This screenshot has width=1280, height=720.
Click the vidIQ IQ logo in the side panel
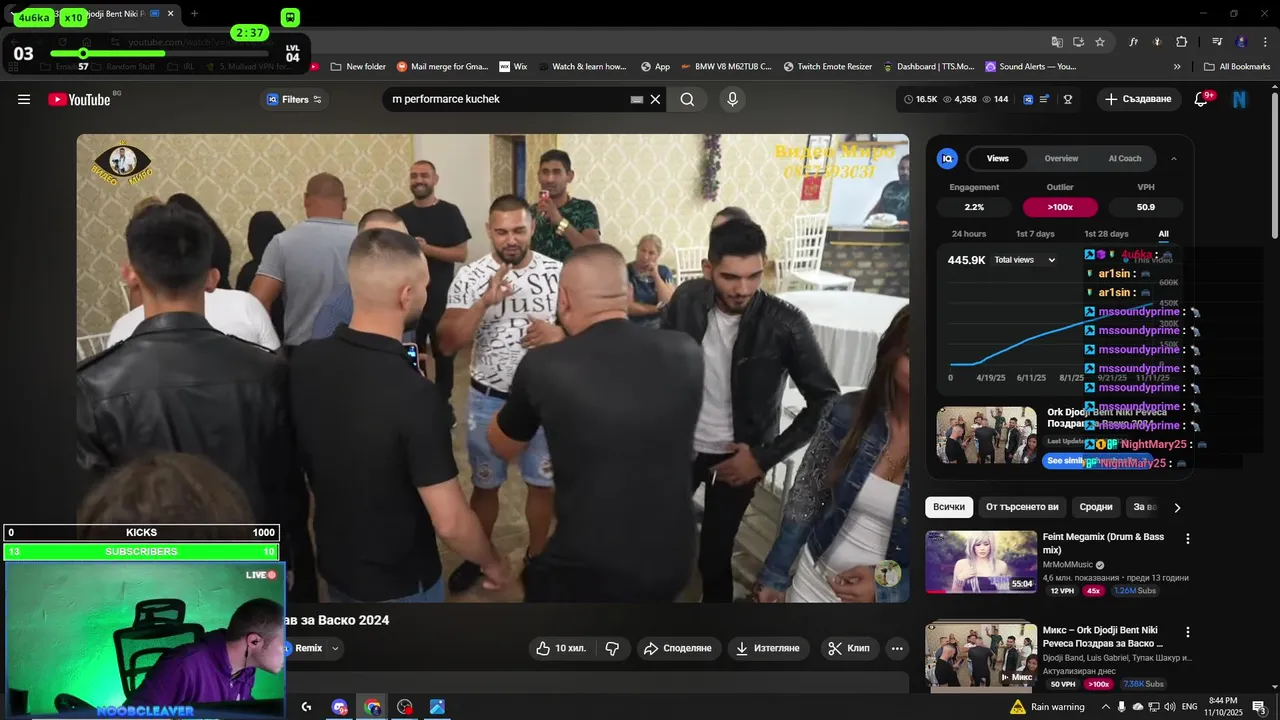click(947, 158)
